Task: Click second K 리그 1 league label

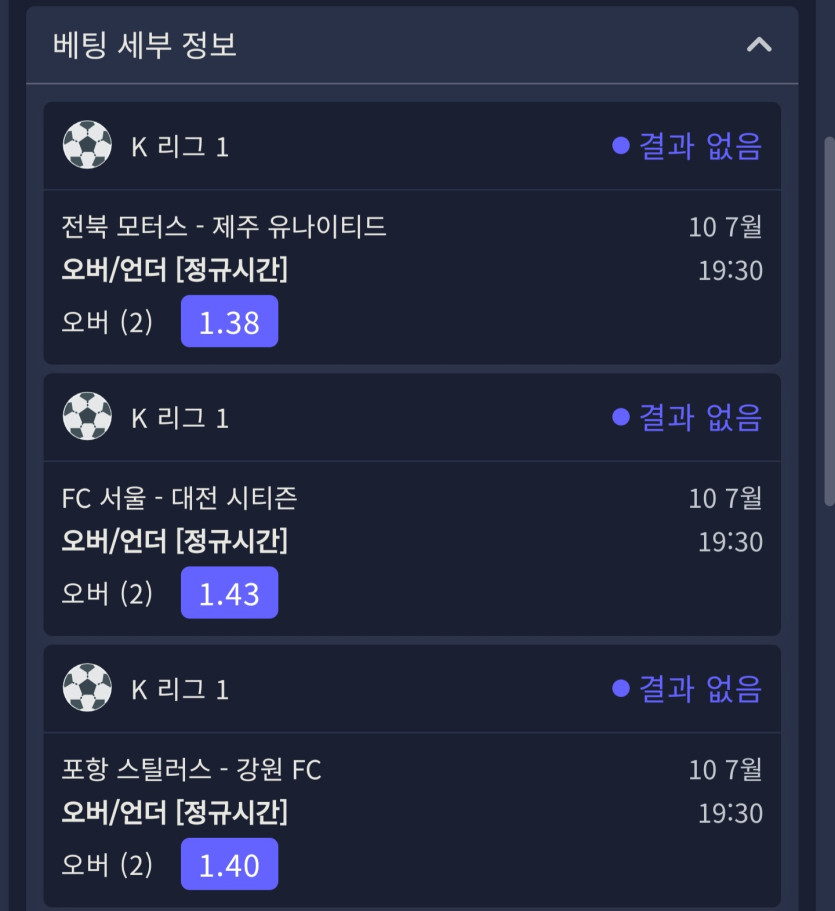Action: 180,418
